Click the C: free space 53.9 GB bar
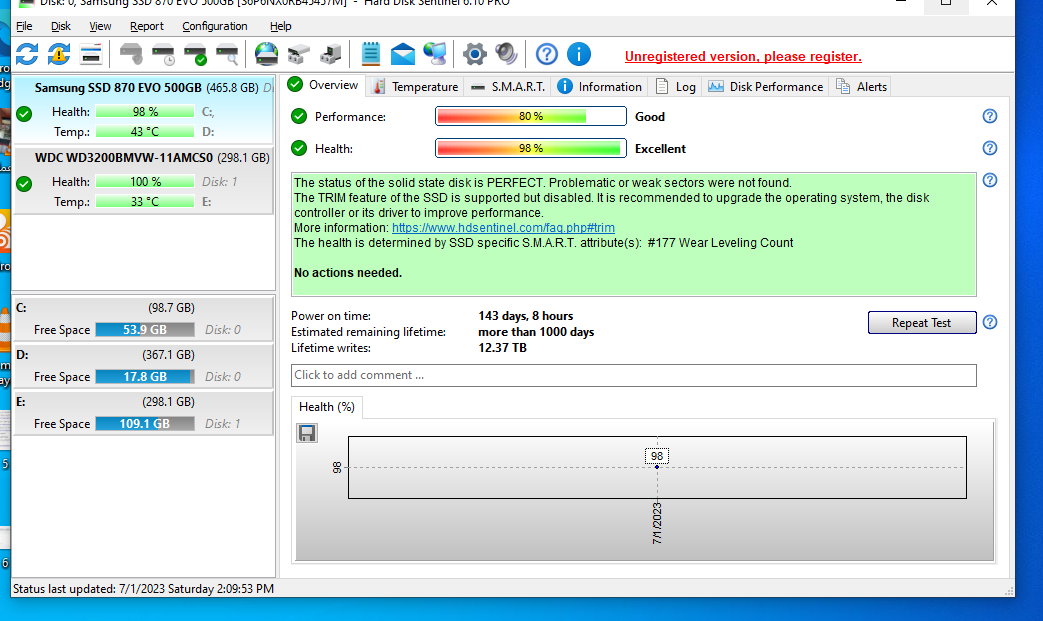1043x621 pixels. click(x=144, y=330)
